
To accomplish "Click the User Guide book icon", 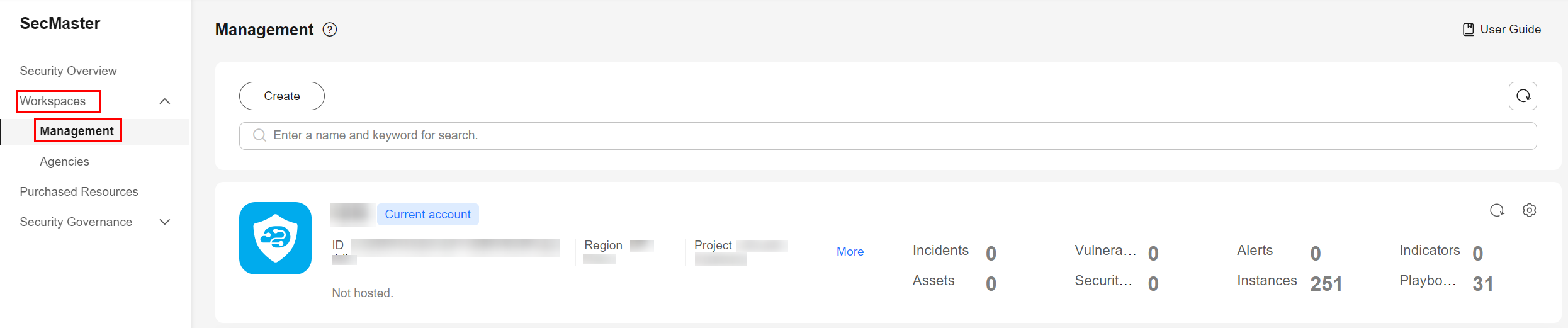I will pyautogui.click(x=1468, y=30).
